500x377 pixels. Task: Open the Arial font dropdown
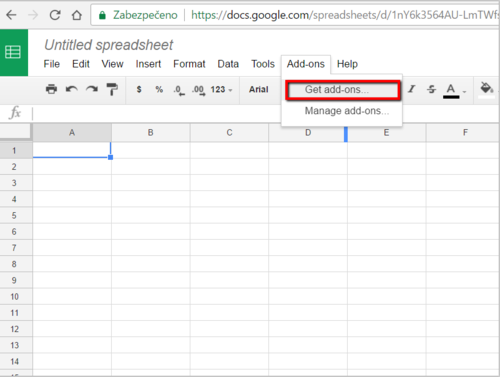click(259, 89)
